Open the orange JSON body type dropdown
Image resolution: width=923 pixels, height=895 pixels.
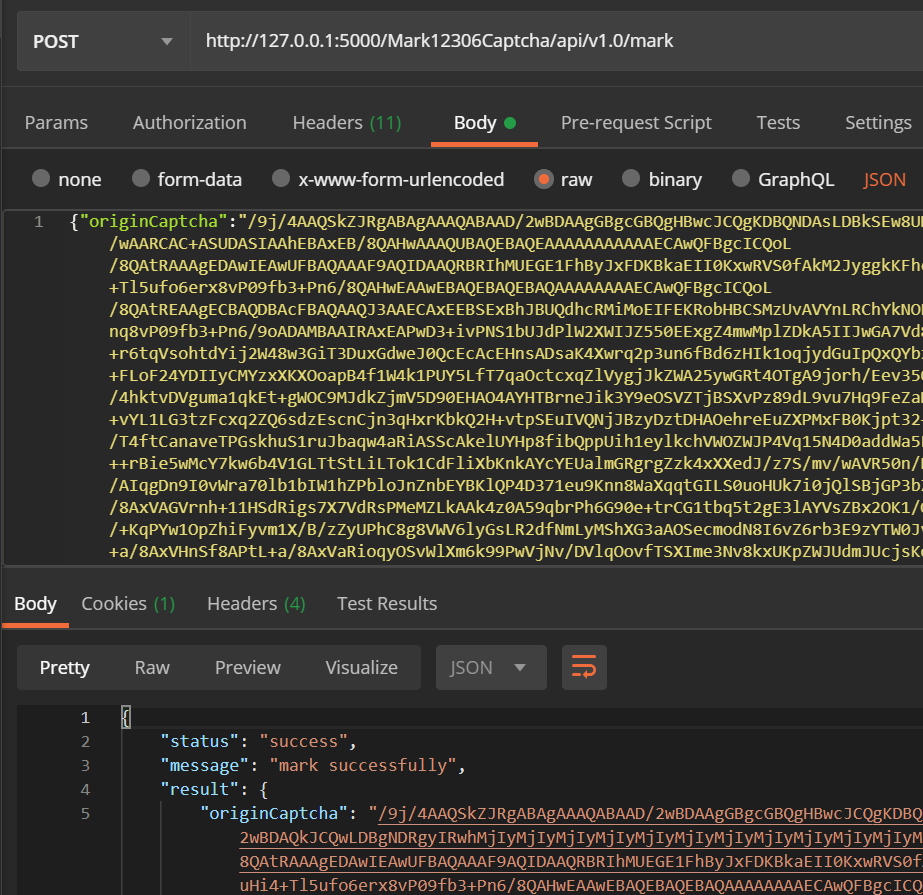(x=884, y=180)
